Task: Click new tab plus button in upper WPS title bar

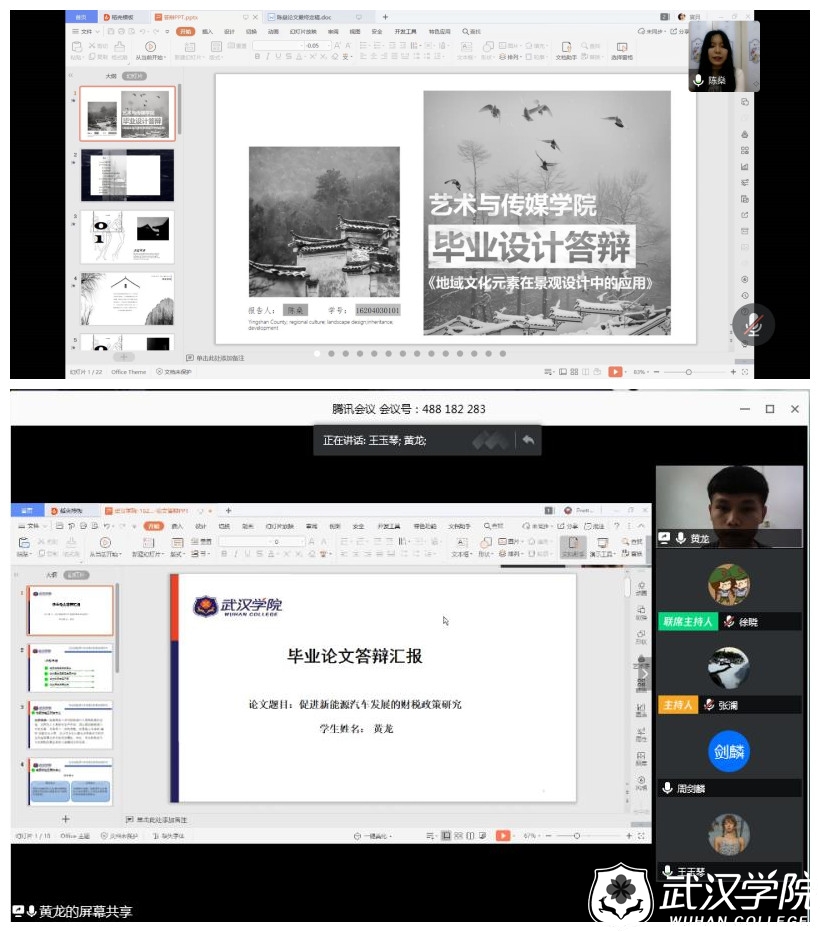Action: coord(385,17)
